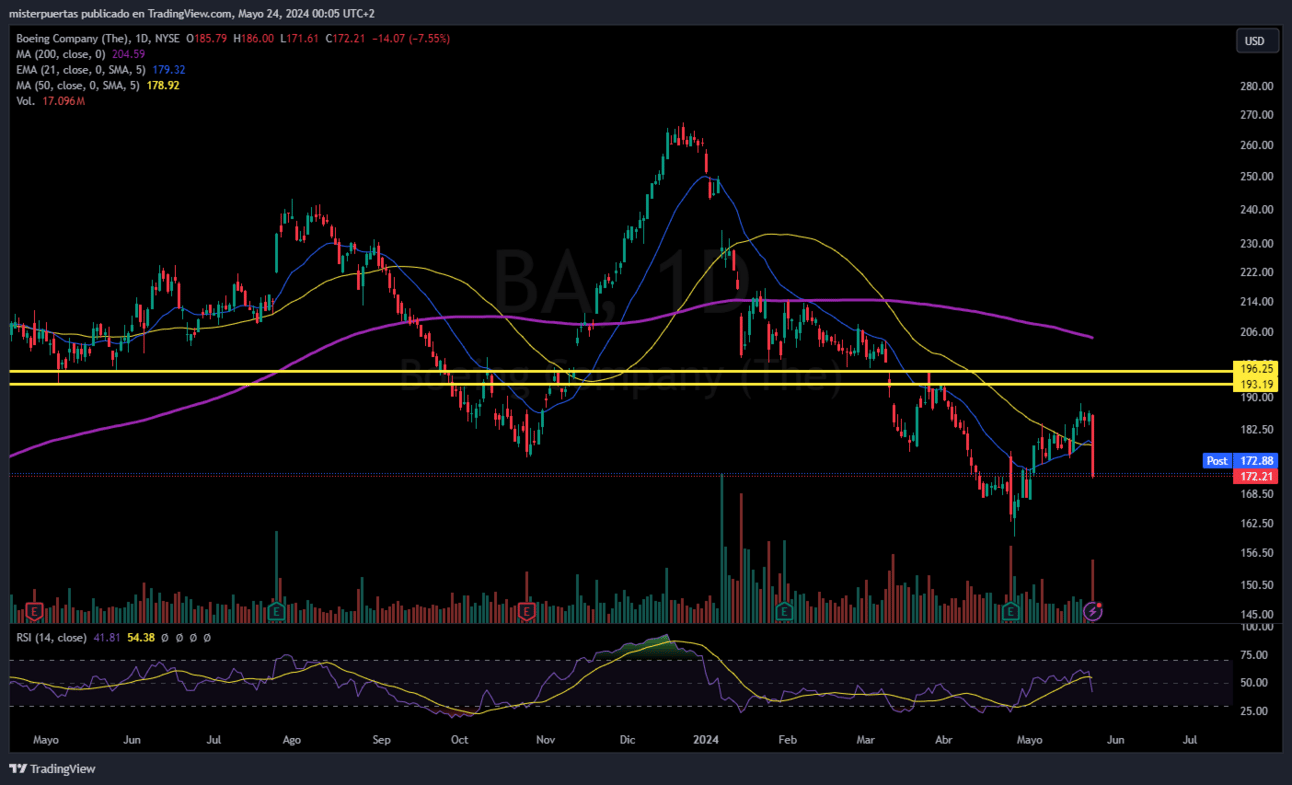Click the blue Post label
This screenshot has height=785, width=1292.
pos(1217,461)
